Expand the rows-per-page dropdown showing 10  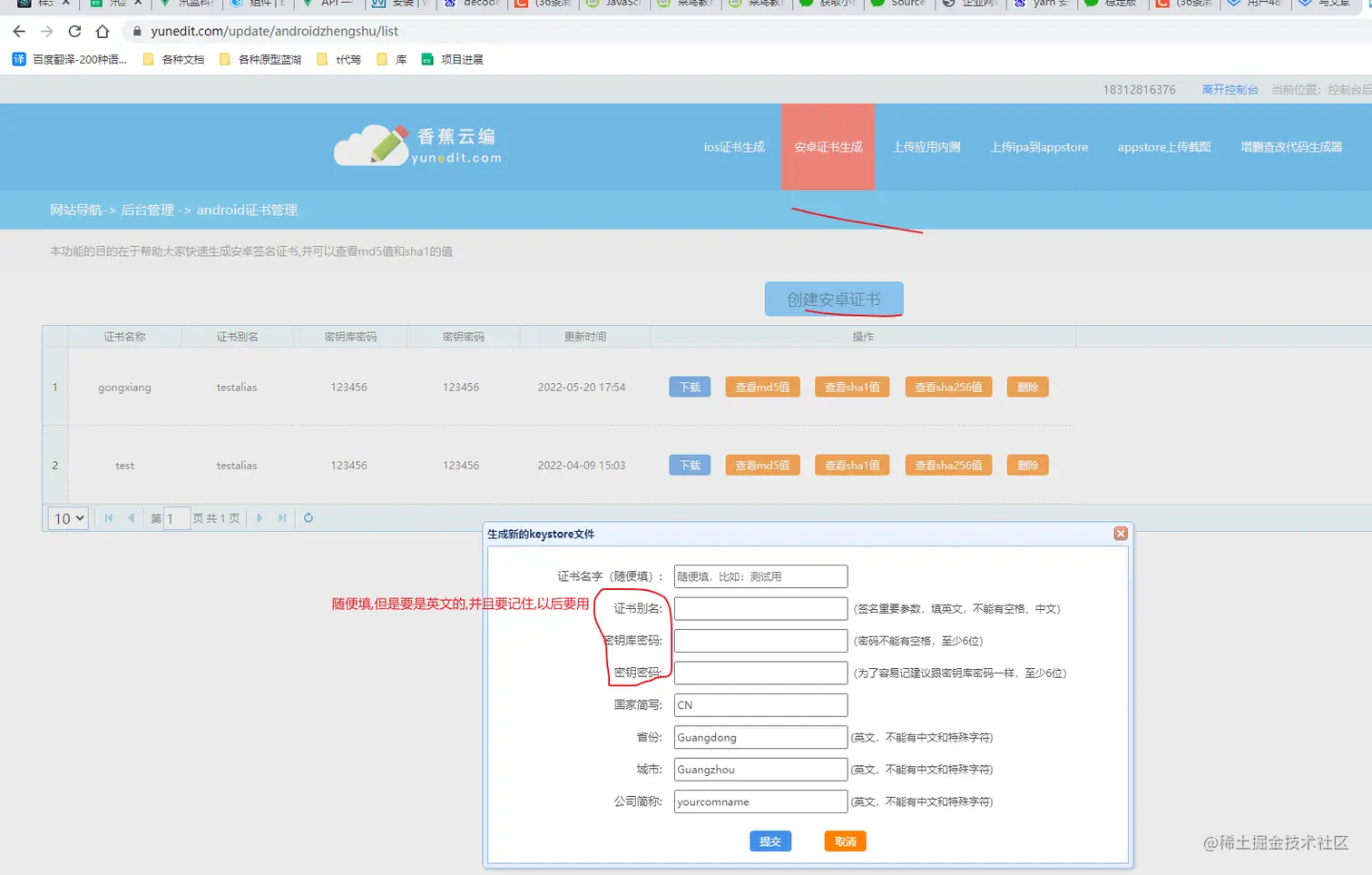coord(68,518)
